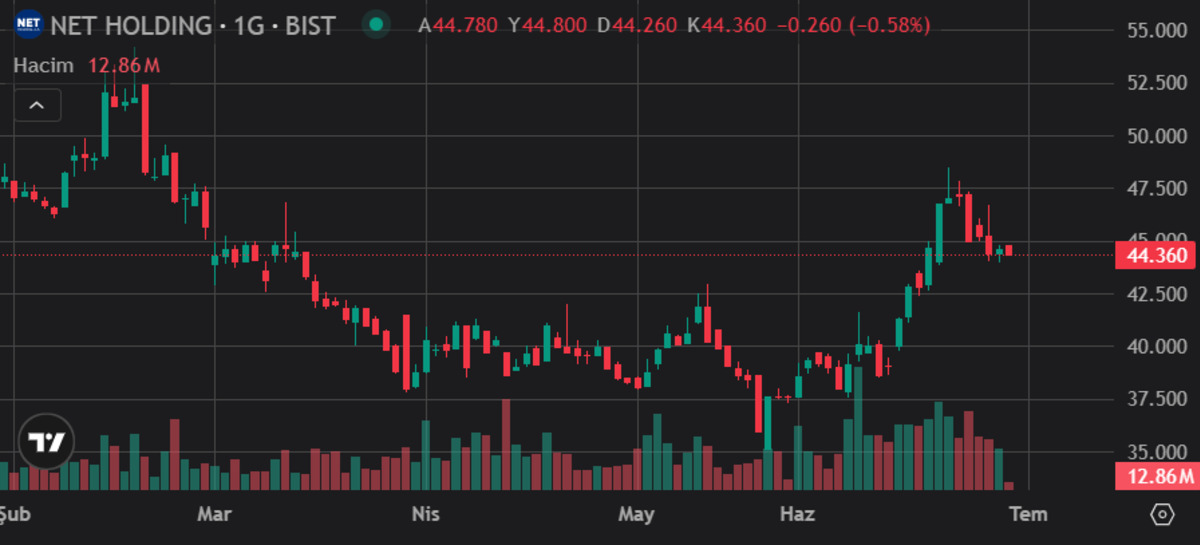Click the 55.000 price axis label

pos(1157,31)
